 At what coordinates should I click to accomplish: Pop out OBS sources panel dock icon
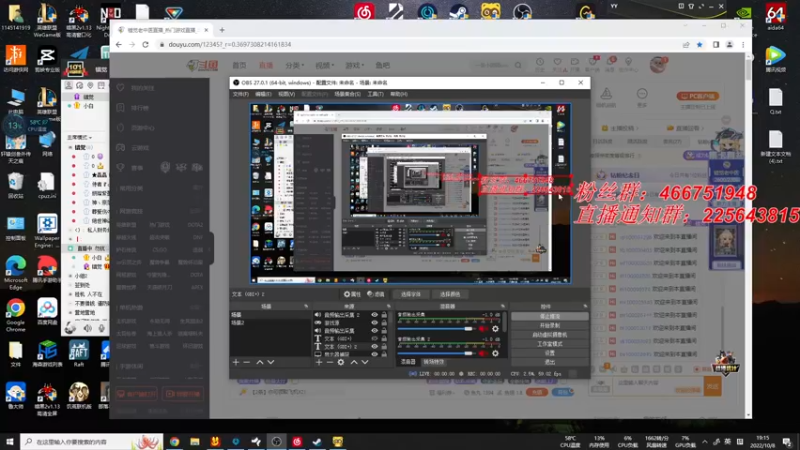(389, 306)
